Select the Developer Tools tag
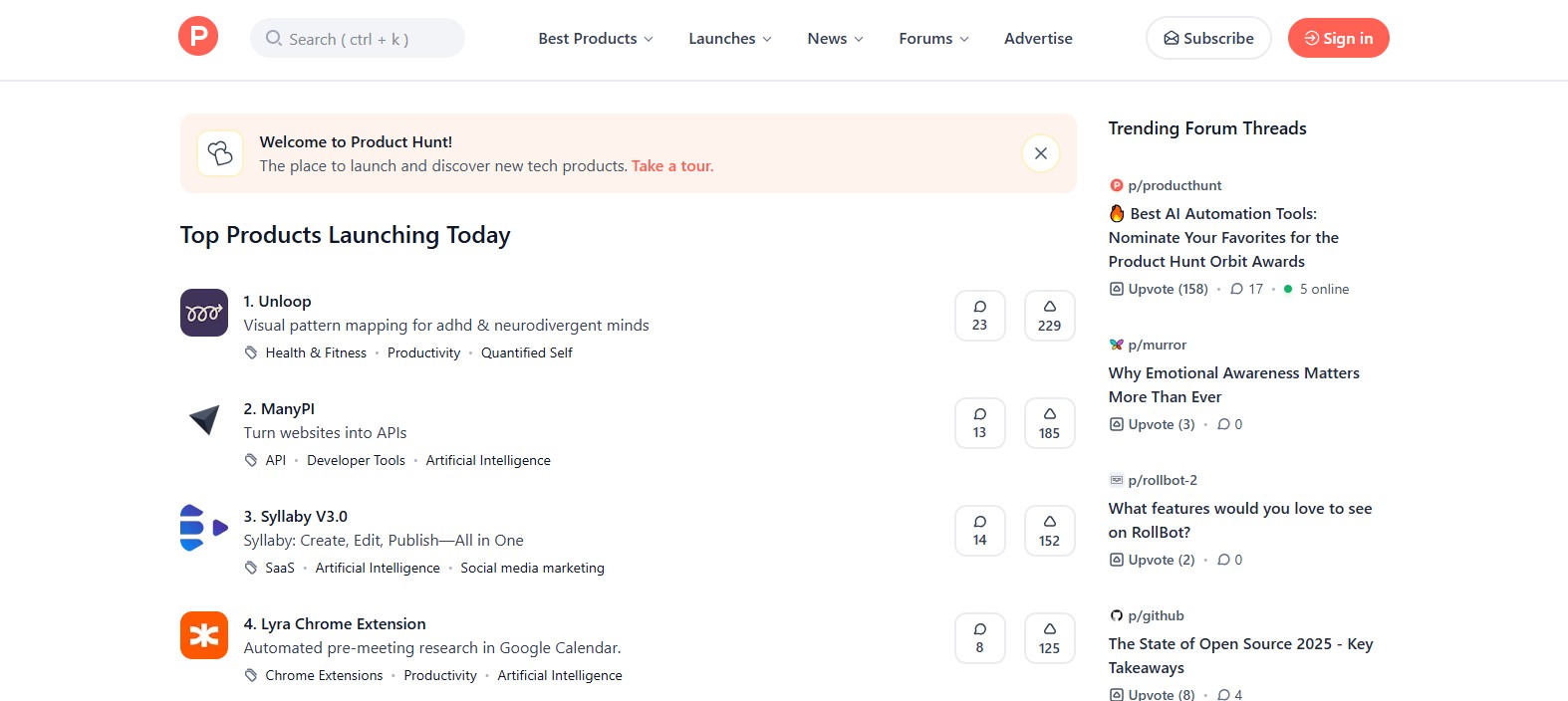The image size is (1568, 701). [356, 460]
